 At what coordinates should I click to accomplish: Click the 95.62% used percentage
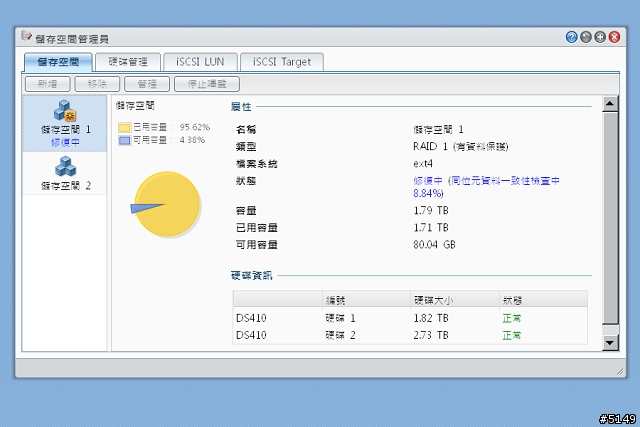click(x=195, y=127)
